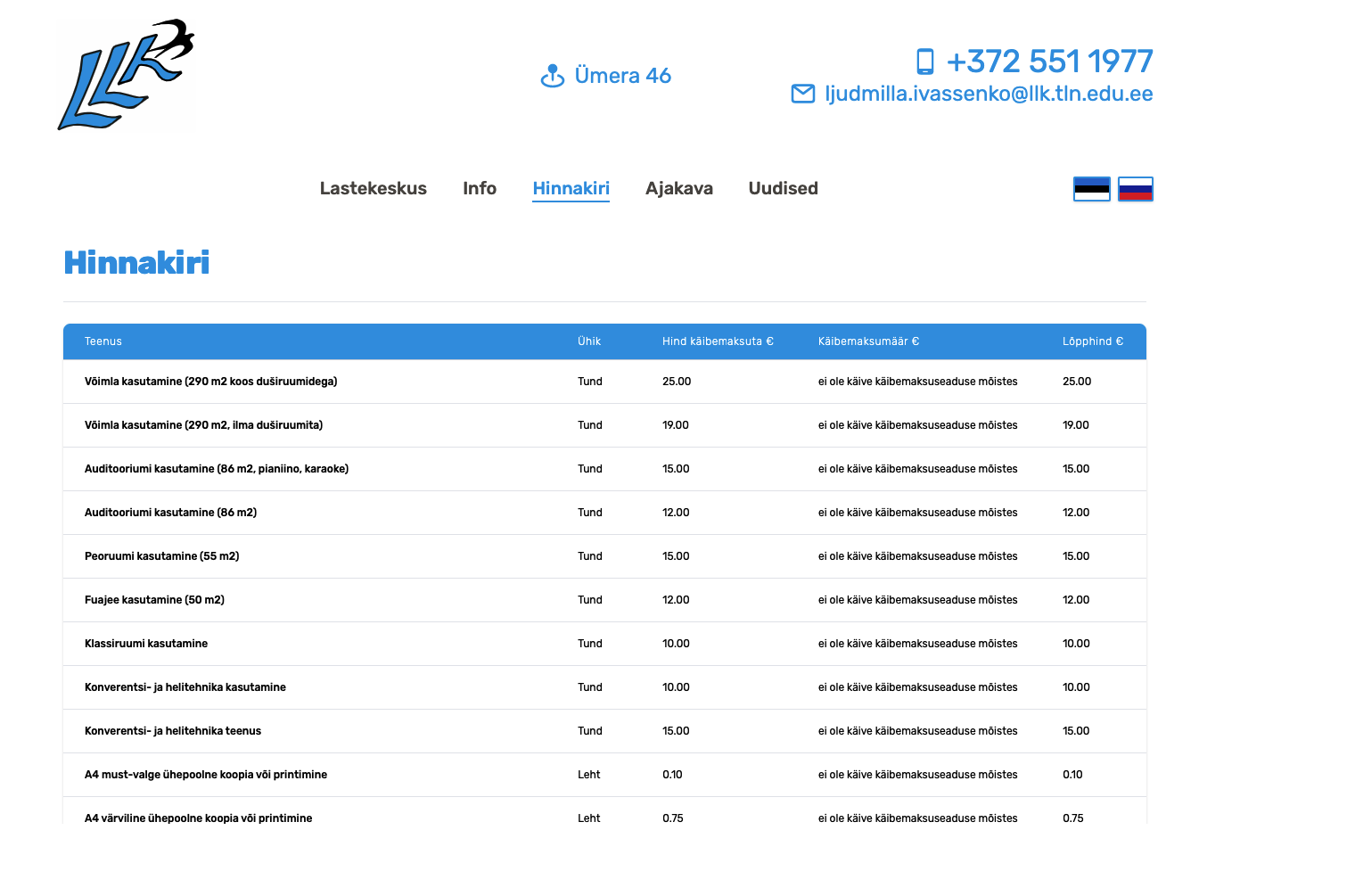Click the location pin icon
The width and height of the screenshot is (1355, 896).
pos(552,76)
